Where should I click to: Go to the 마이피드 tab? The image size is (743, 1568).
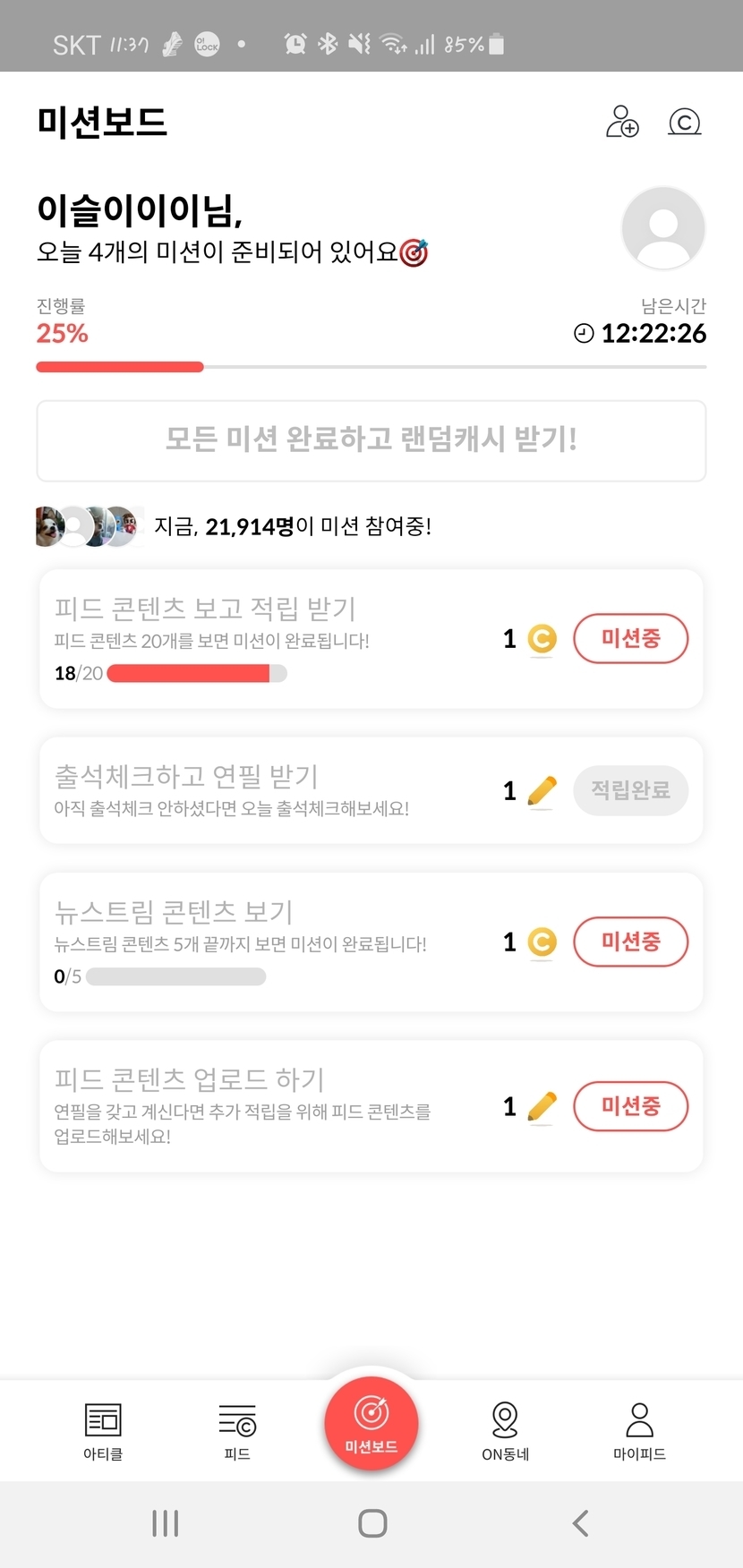click(639, 1430)
